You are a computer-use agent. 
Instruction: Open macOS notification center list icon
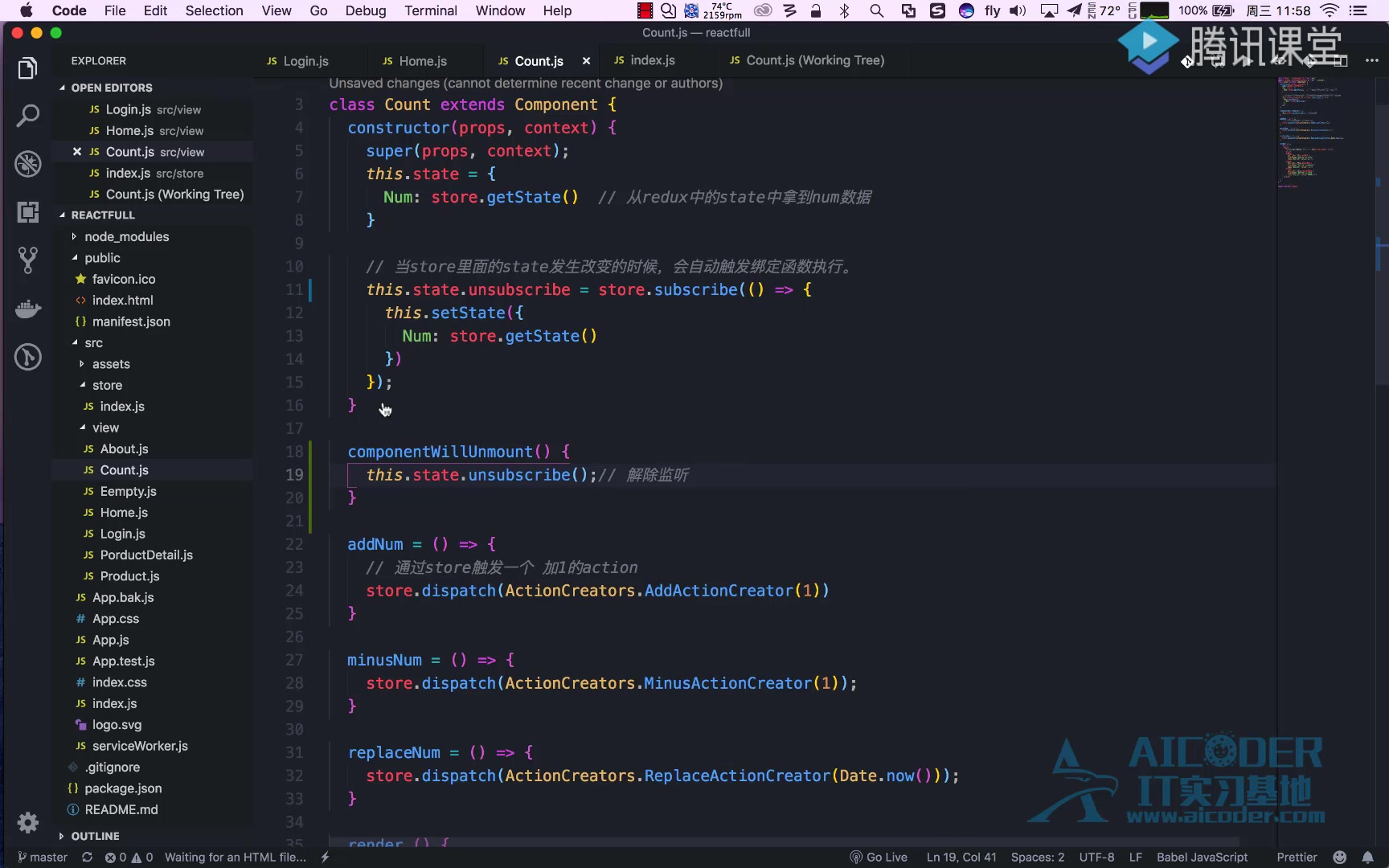coord(1358,10)
